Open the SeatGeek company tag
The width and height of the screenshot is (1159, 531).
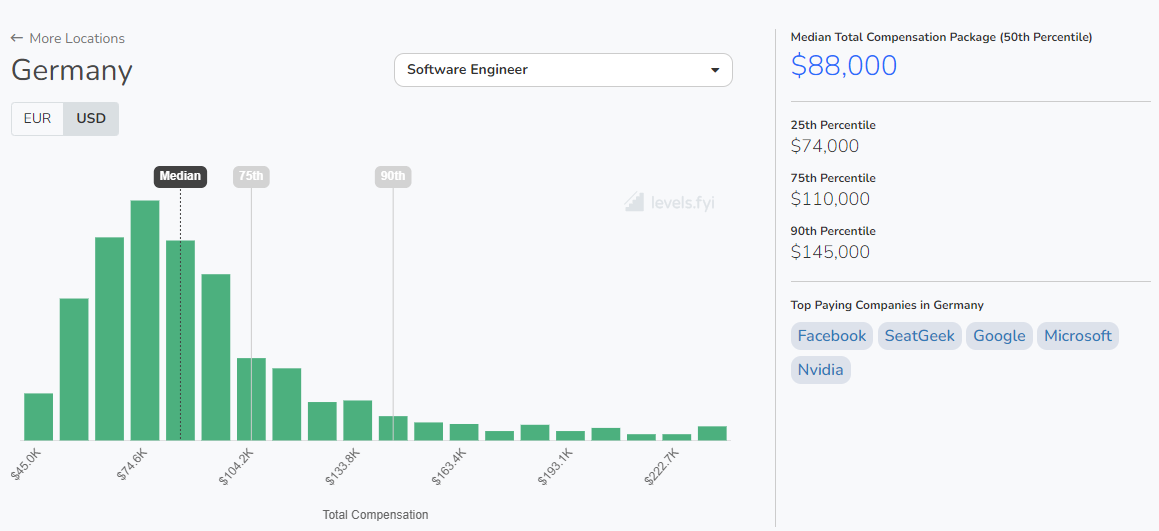tap(919, 336)
